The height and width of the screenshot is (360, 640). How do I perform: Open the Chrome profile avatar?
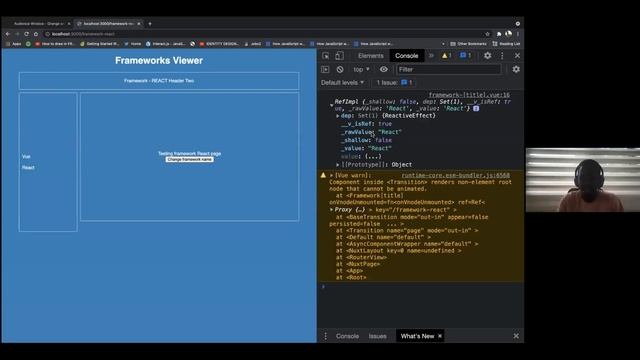tap(509, 34)
